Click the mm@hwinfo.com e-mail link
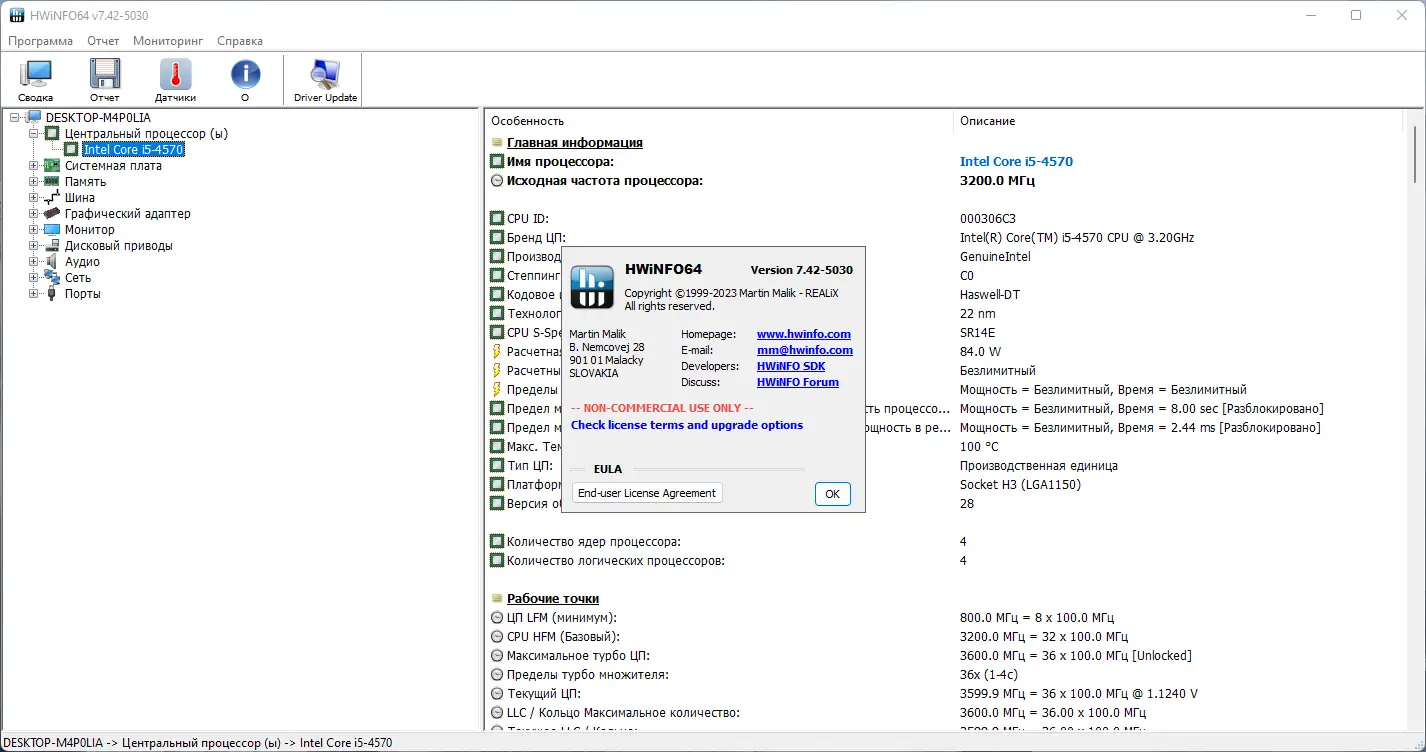Viewport: 1426px width, 752px height. pyautogui.click(x=805, y=350)
